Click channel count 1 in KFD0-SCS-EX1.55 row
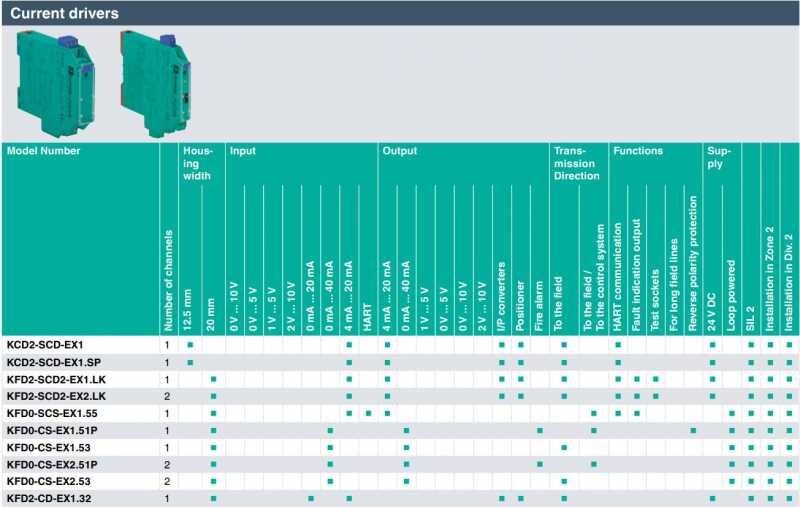The width and height of the screenshot is (800, 507). [x=167, y=413]
